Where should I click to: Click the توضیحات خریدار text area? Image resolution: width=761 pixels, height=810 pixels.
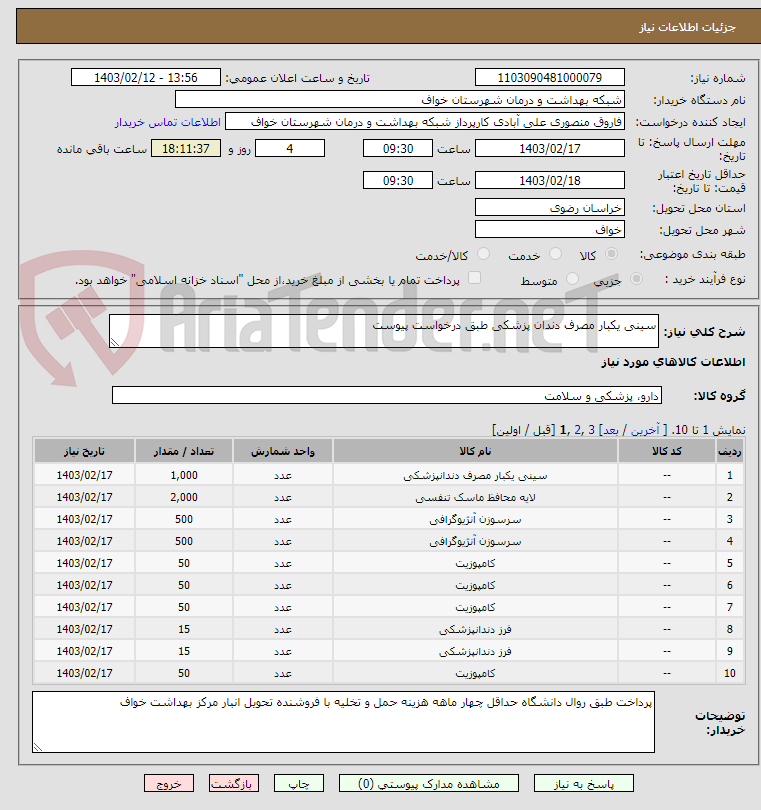point(343,722)
